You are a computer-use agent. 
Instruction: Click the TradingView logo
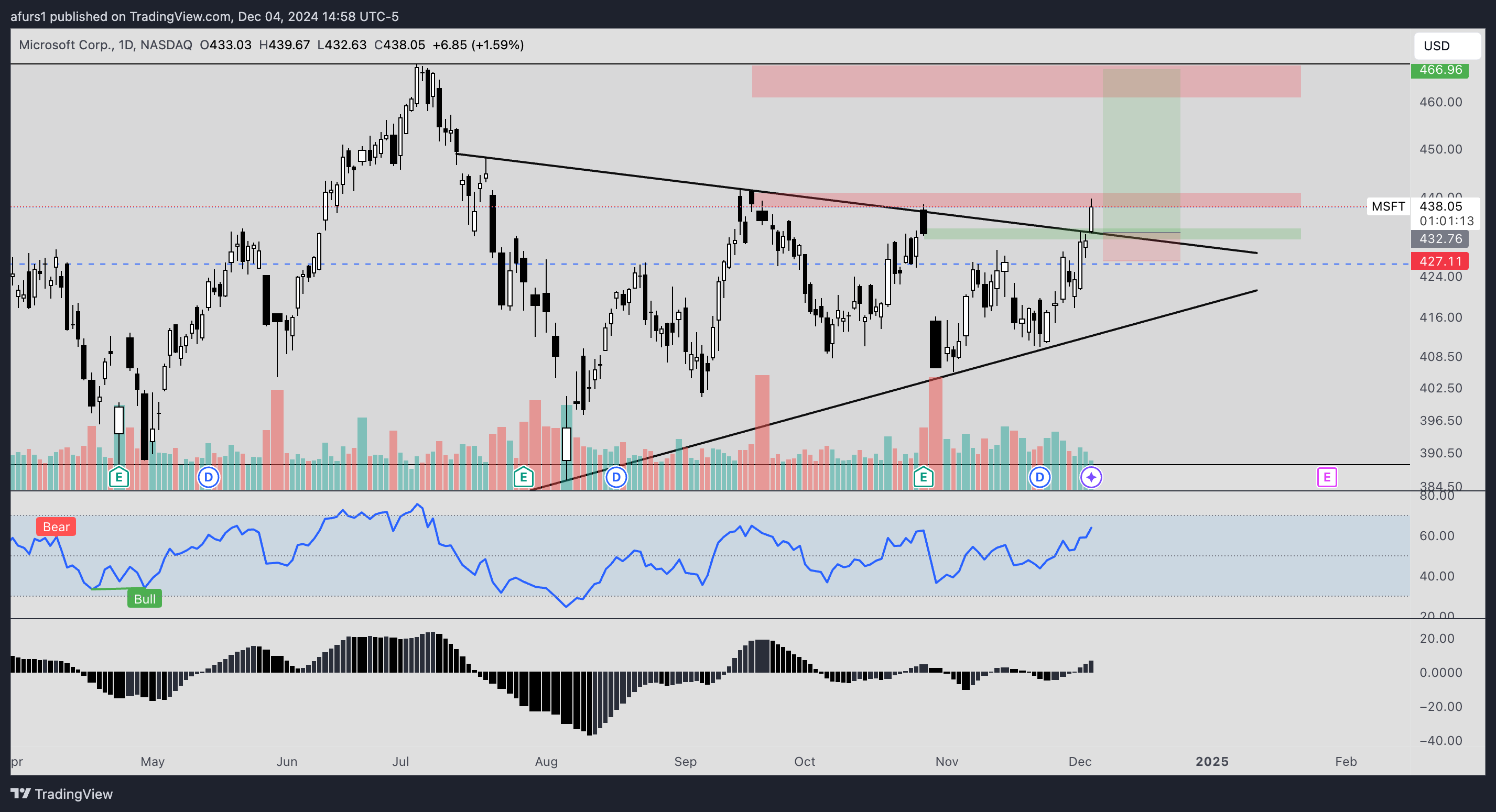coord(61,794)
